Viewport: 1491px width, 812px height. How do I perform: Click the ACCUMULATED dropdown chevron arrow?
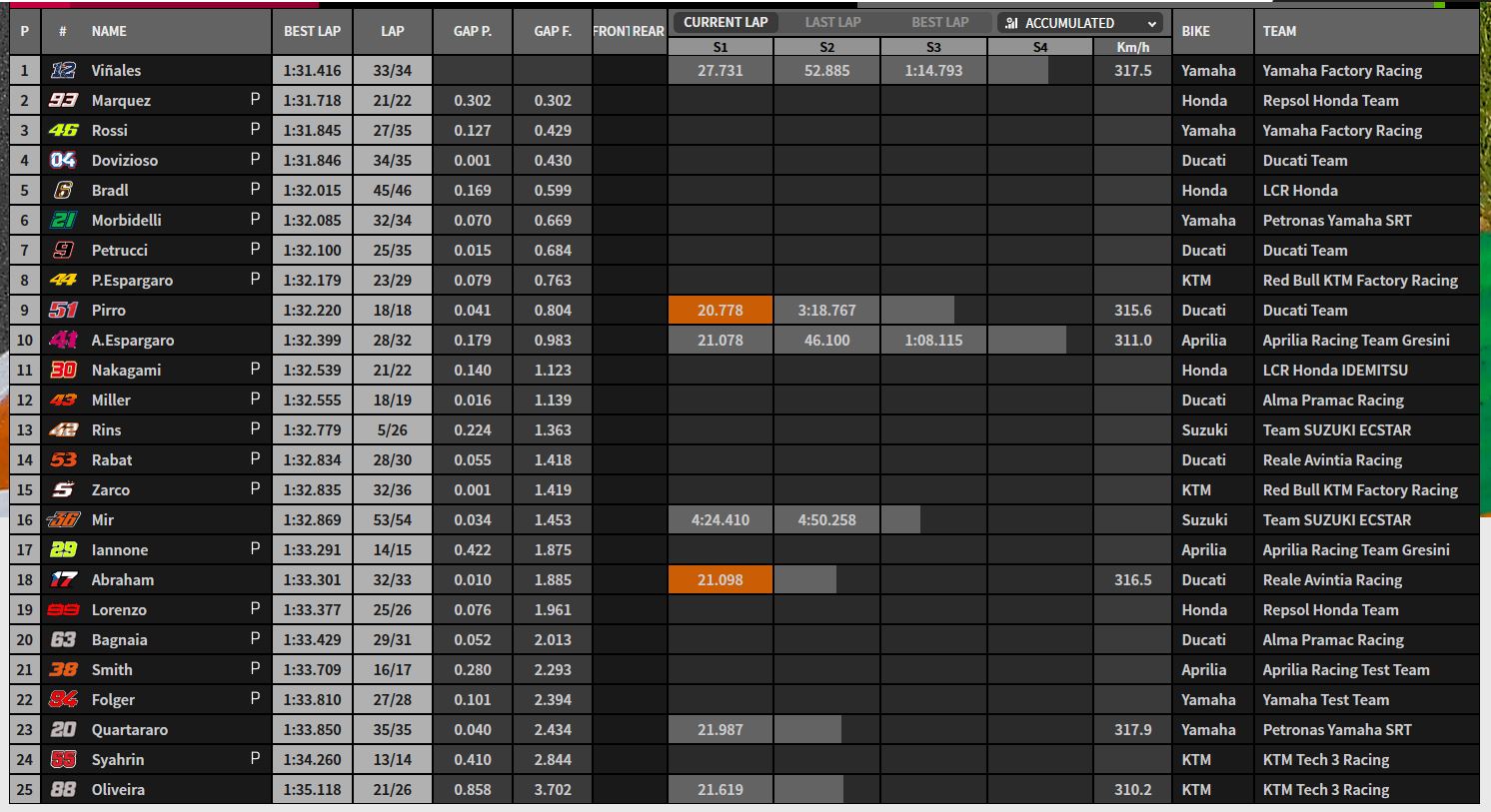[x=1152, y=23]
